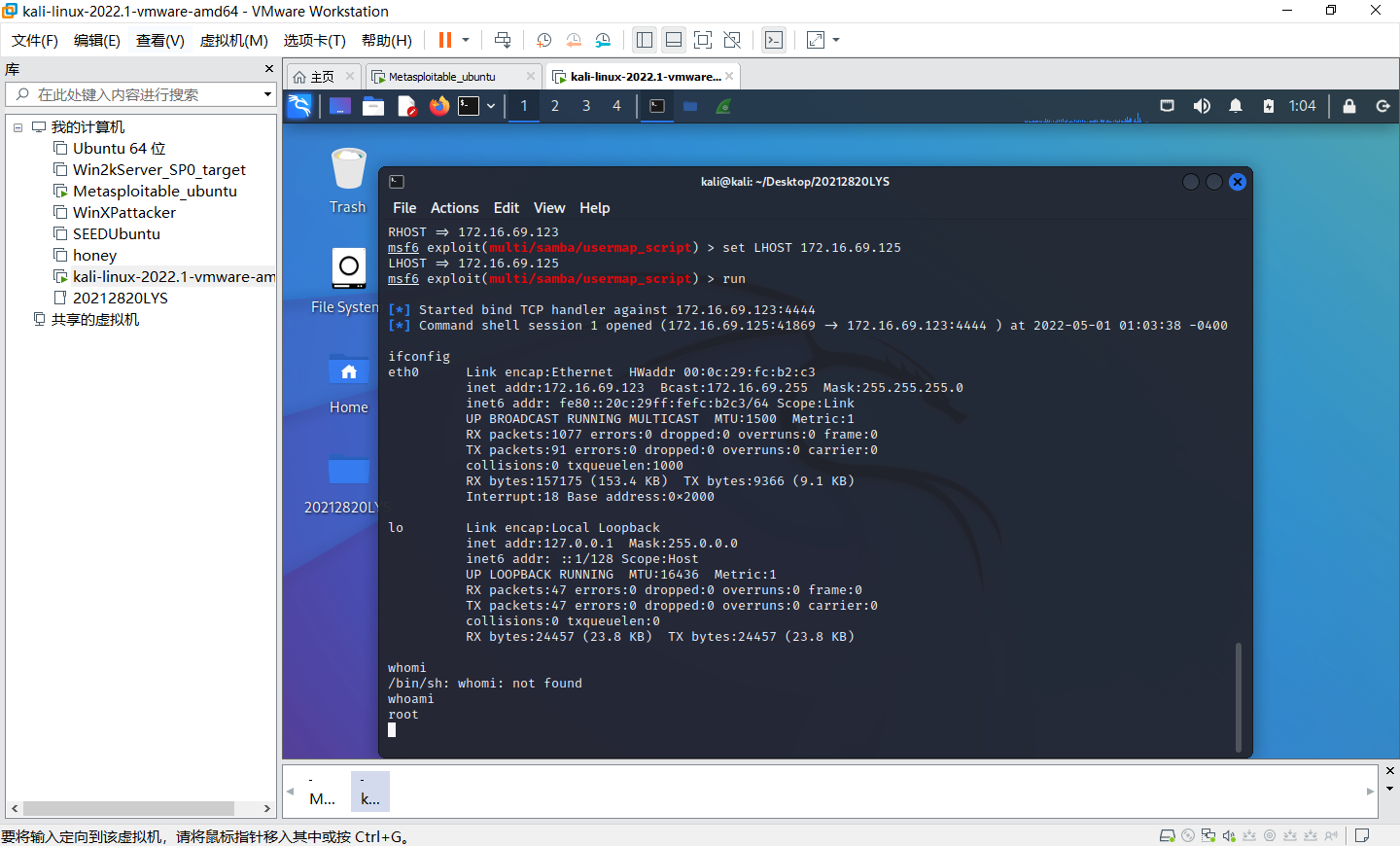Image resolution: width=1400 pixels, height=846 pixels.
Task: Close the Metasploitable_ubuntu tab
Action: click(531, 76)
